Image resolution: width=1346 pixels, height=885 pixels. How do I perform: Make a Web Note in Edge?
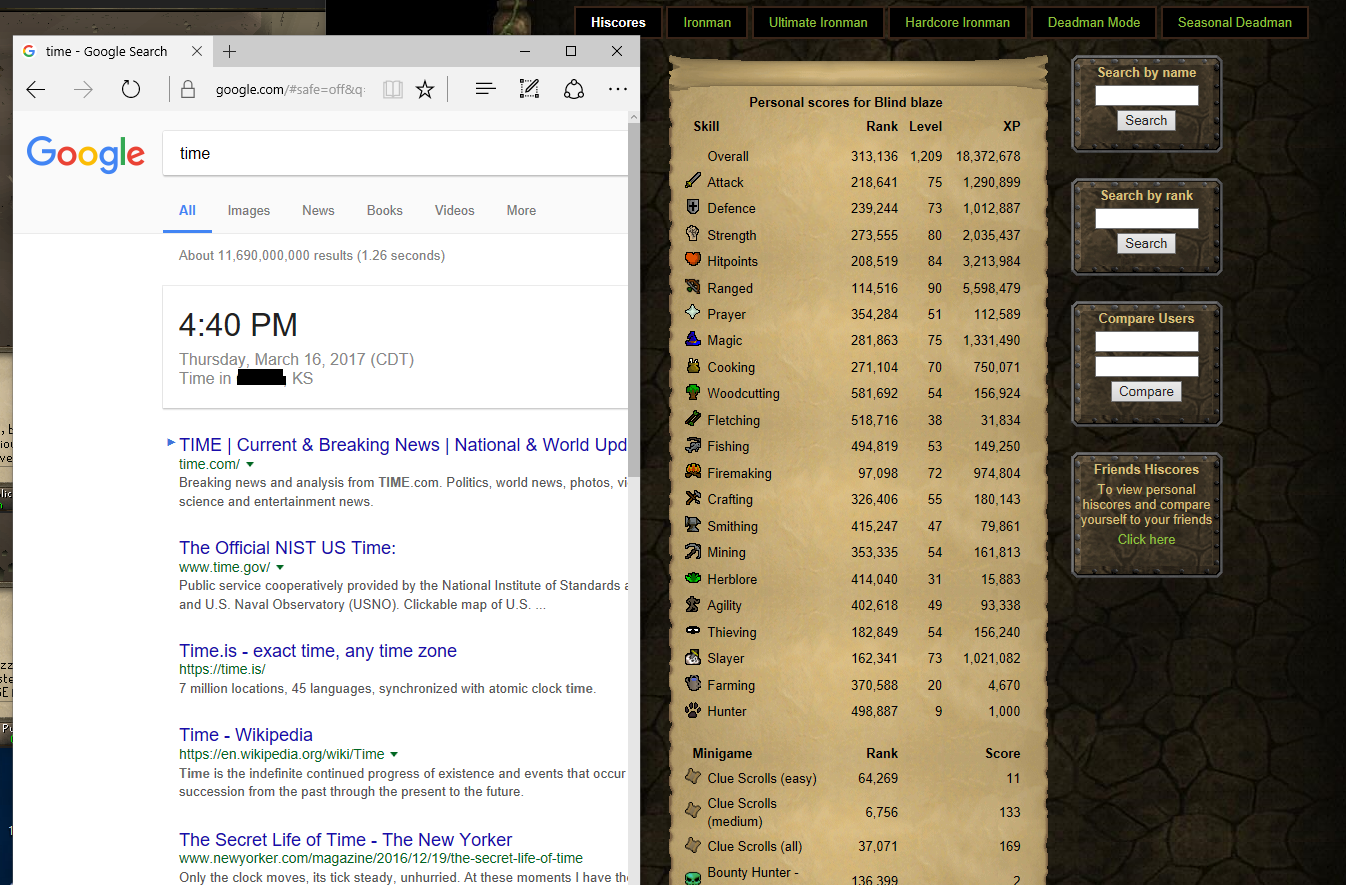tap(530, 89)
